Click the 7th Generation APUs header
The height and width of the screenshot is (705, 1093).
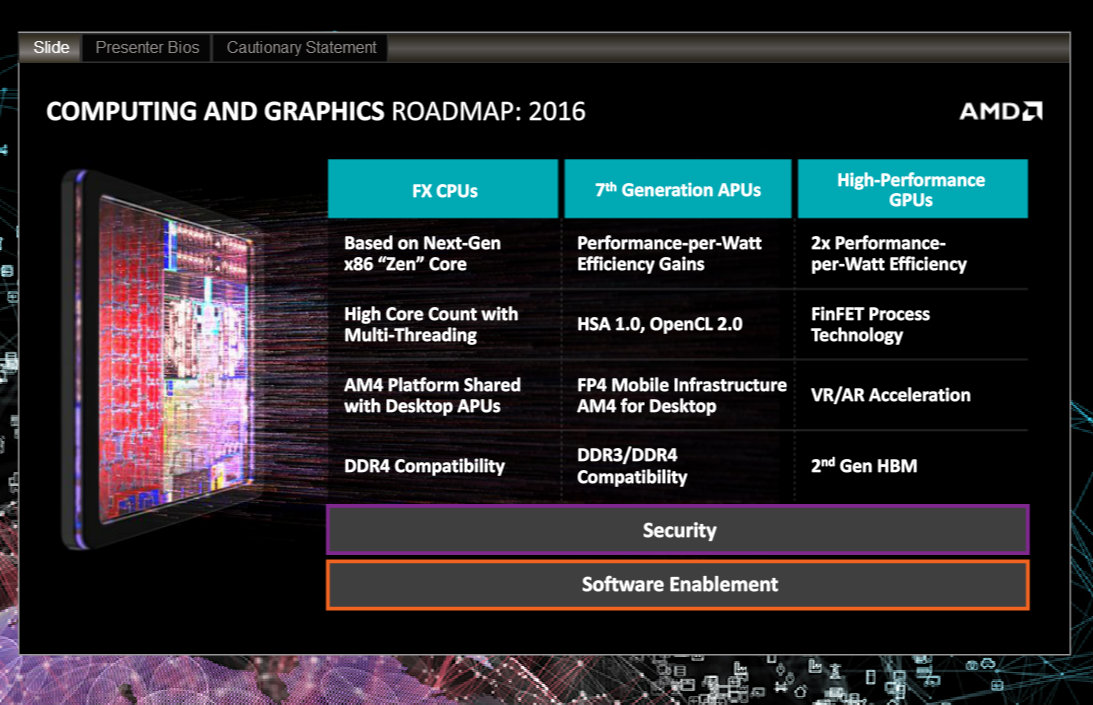point(678,189)
